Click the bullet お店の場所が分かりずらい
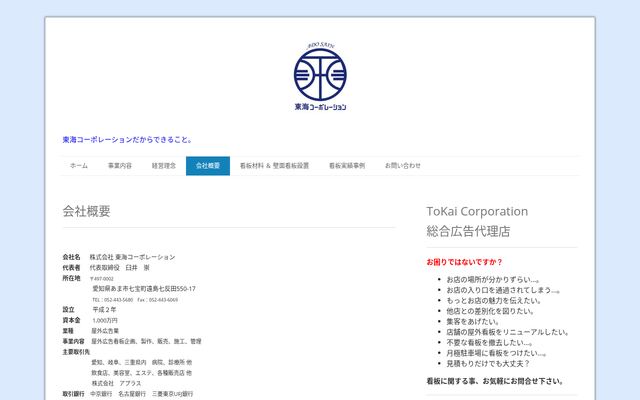The image size is (640, 400). pyautogui.click(x=493, y=280)
